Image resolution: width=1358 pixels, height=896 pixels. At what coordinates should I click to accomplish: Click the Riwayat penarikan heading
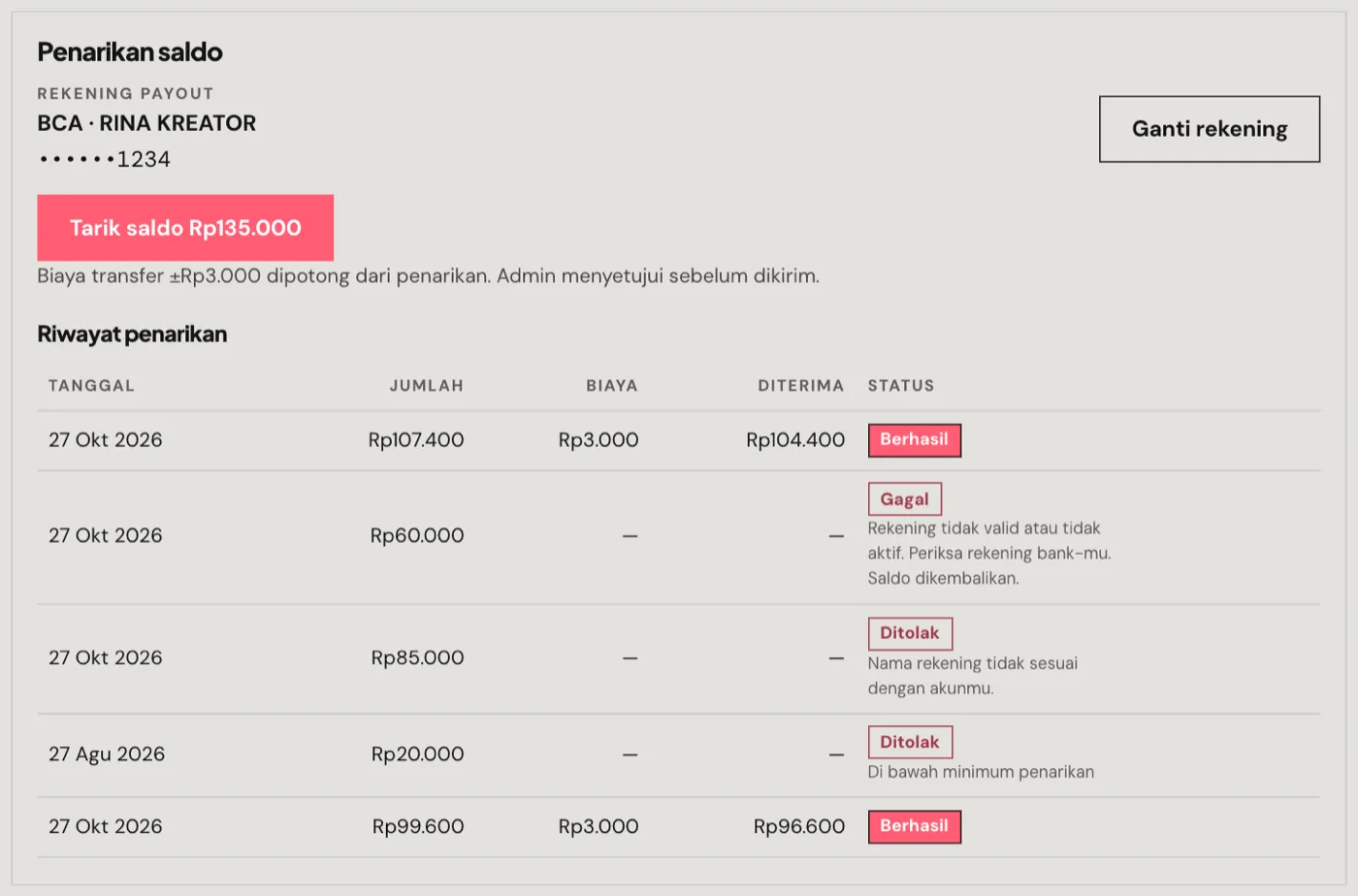coord(132,334)
